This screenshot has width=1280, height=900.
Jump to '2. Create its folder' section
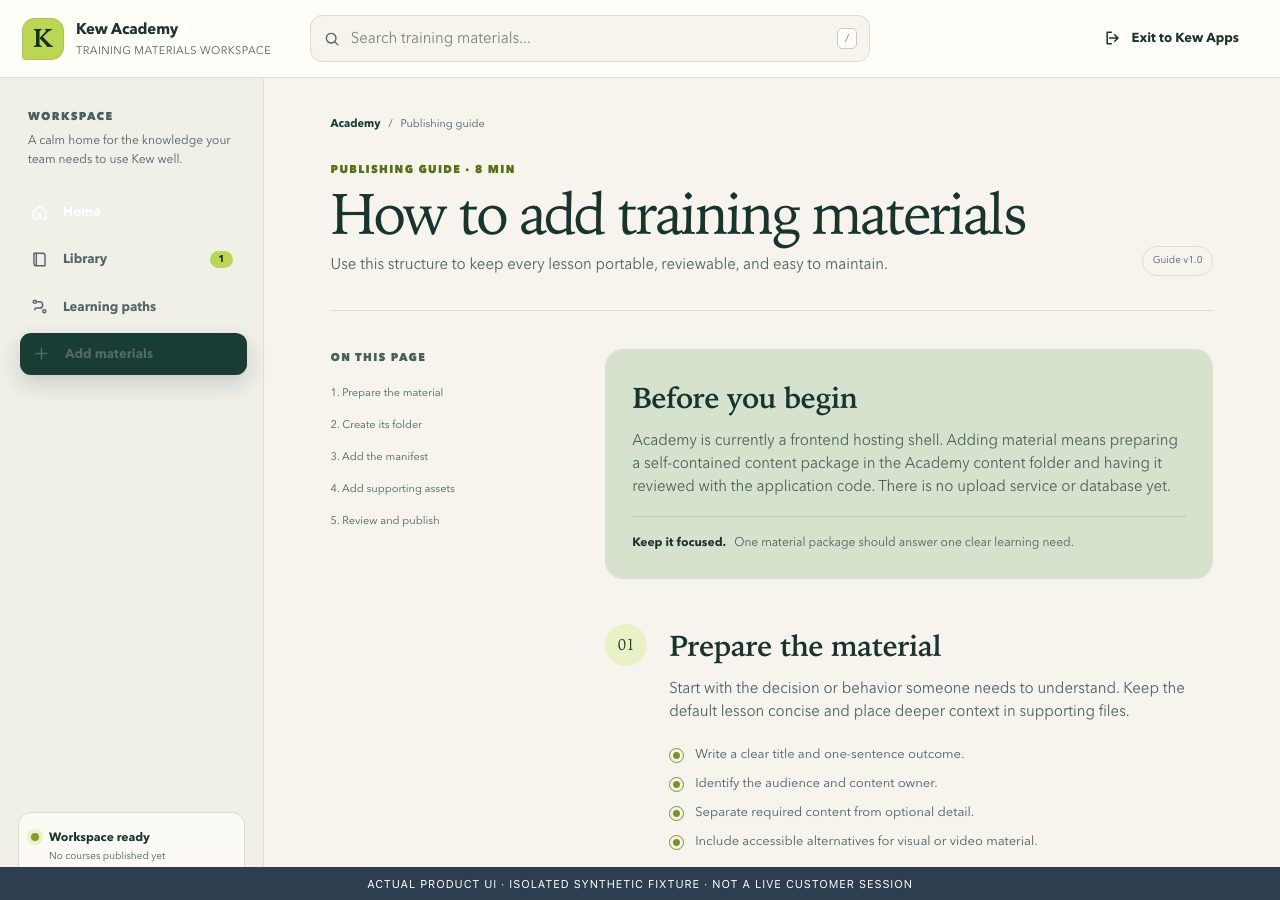click(x=376, y=424)
